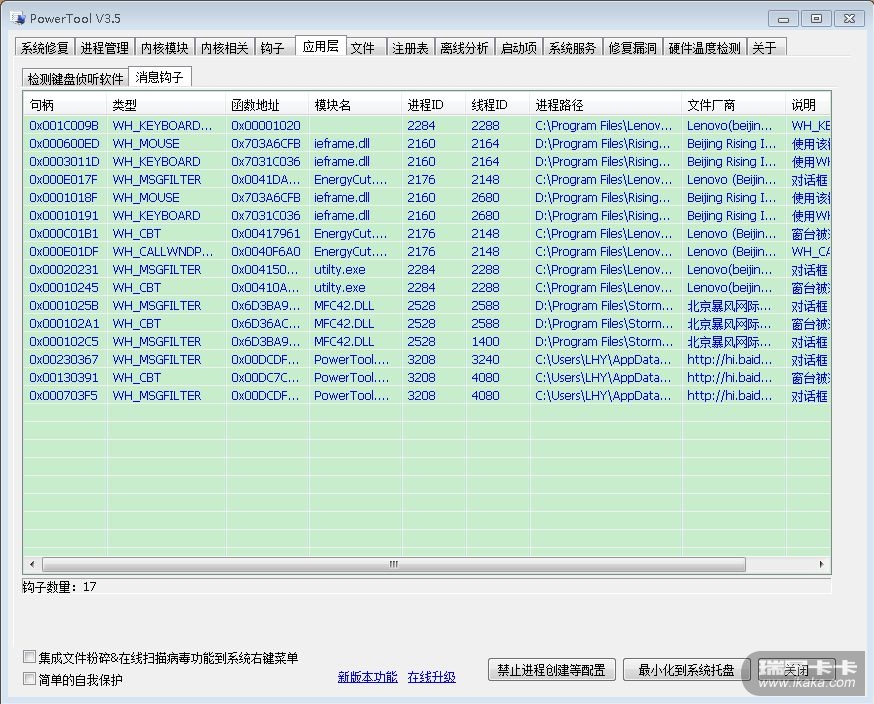Click 钩子数量: 17 status text
The width and height of the screenshot is (874, 704).
click(x=60, y=586)
